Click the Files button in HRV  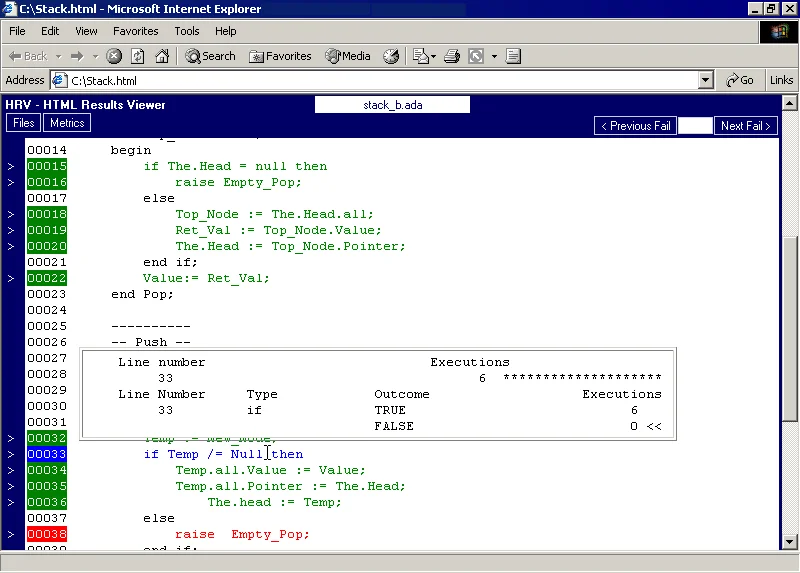[x=23, y=123]
